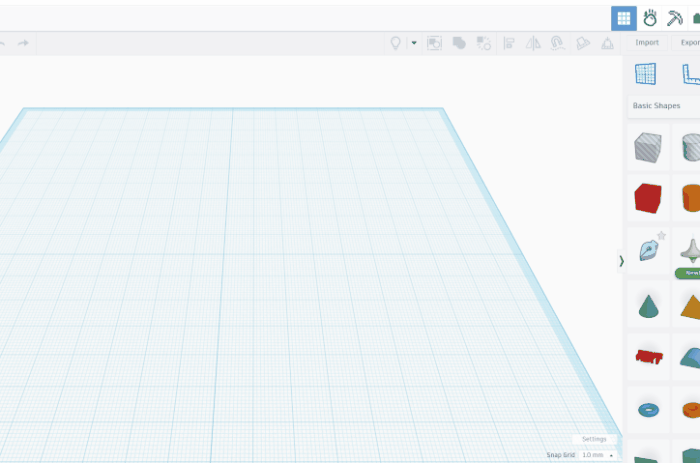
Task: Select the Align tool
Action: pos(508,43)
